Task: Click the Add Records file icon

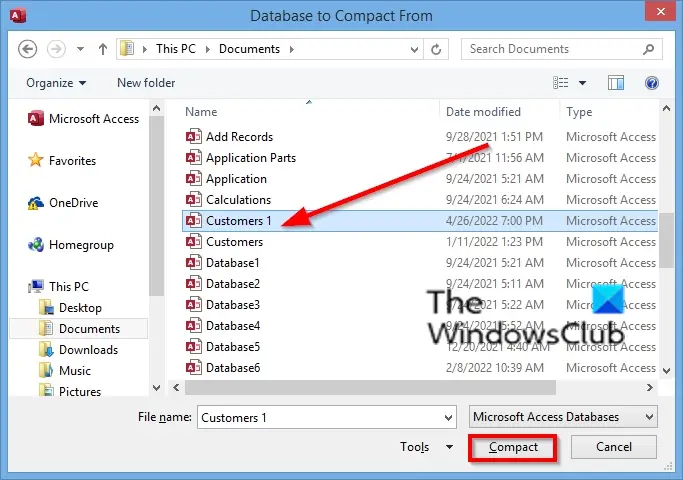Action: [x=194, y=136]
